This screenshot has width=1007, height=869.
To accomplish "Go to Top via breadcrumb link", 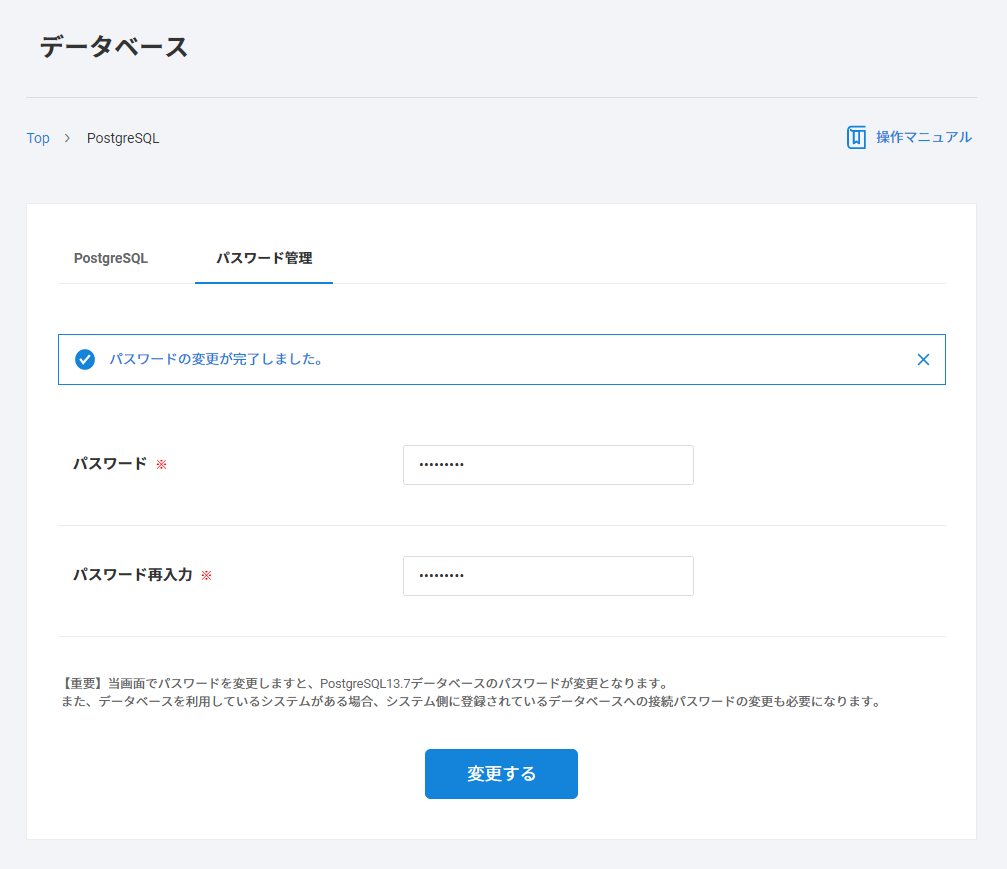I will click(38, 138).
